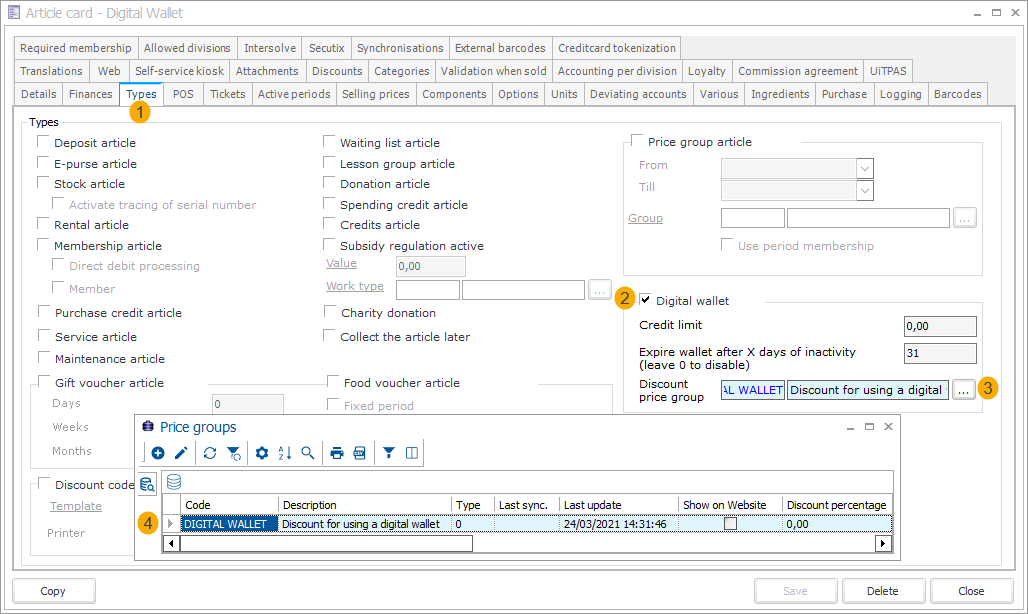Open the price group Till dropdown
1028x614 pixels.
pos(865,189)
